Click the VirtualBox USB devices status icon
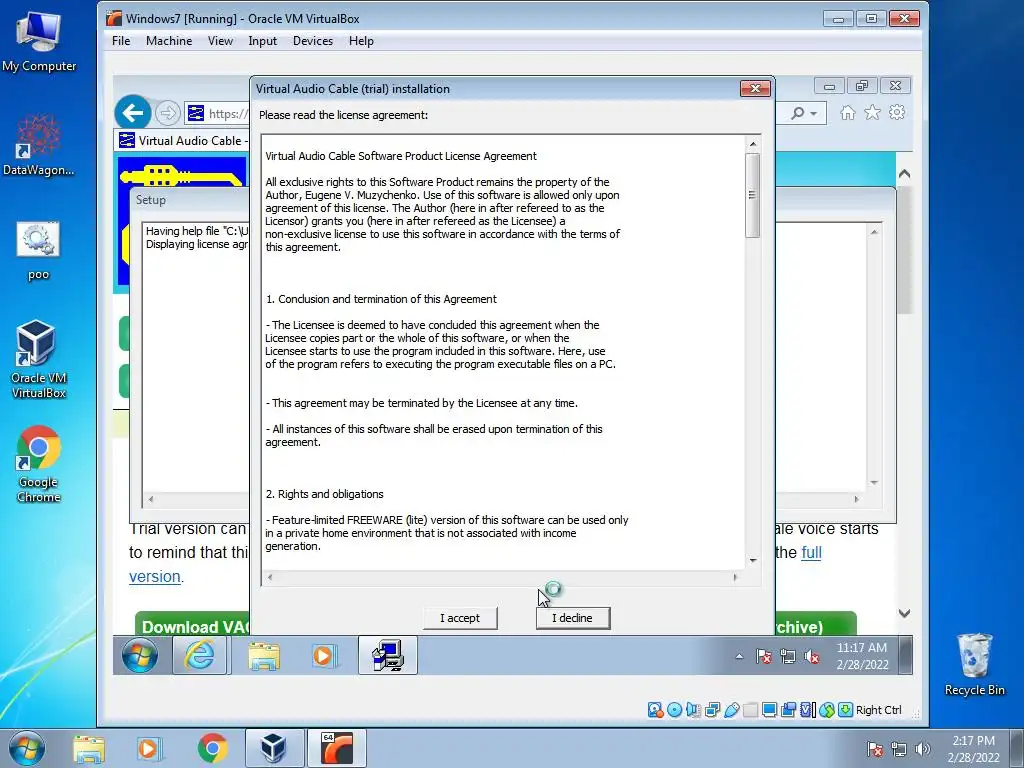Image resolution: width=1024 pixels, height=768 pixels. pyautogui.click(x=731, y=710)
